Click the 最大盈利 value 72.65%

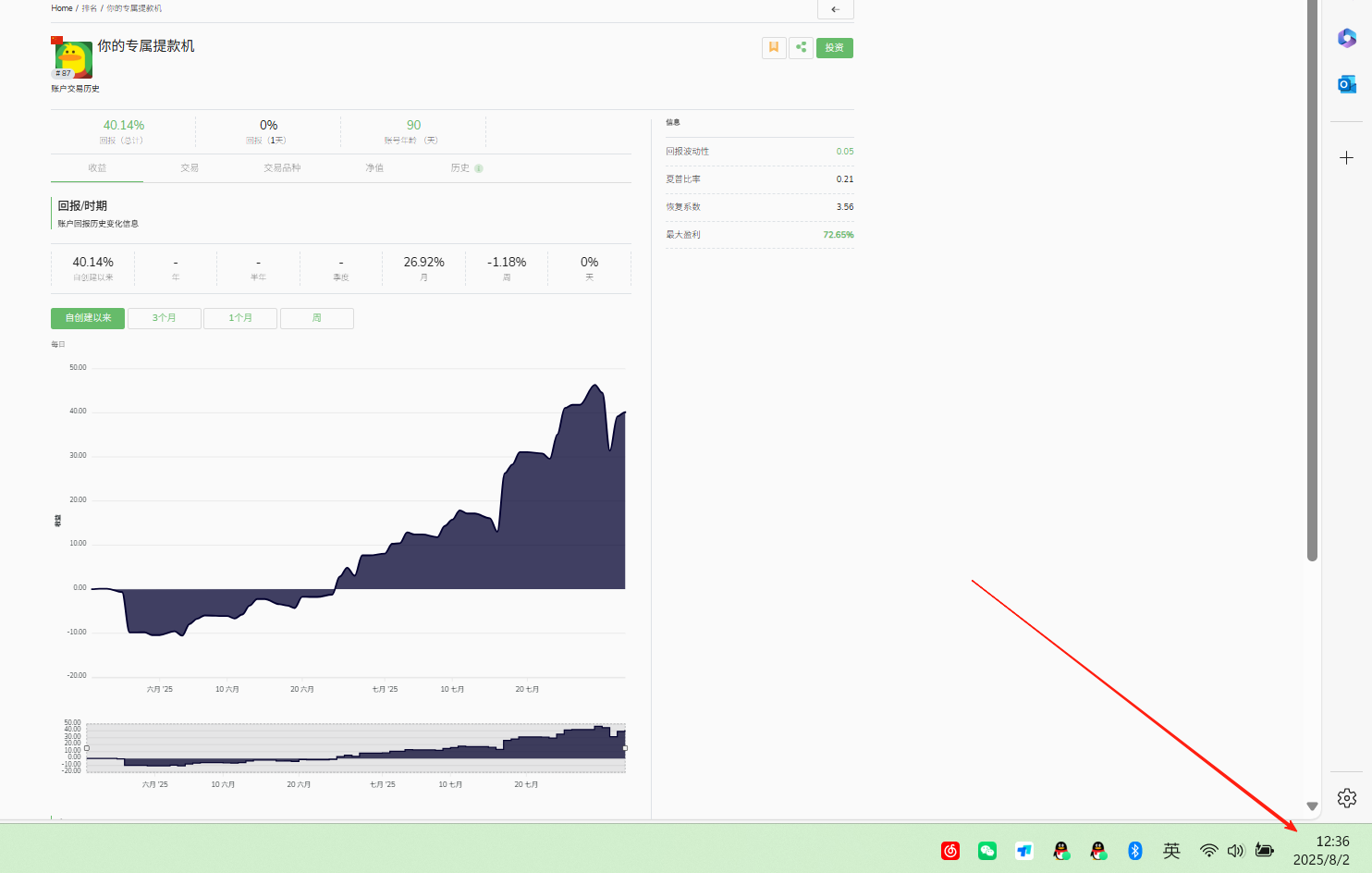point(839,235)
